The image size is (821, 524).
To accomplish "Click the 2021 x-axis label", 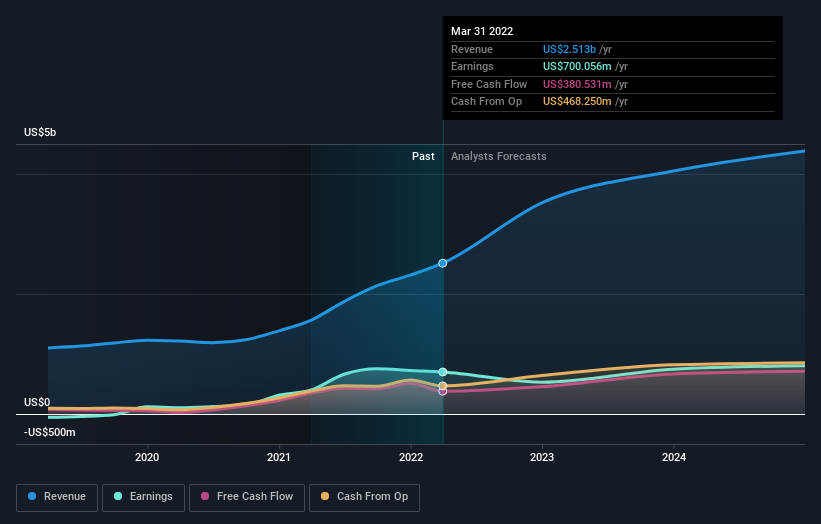I will coord(279,457).
